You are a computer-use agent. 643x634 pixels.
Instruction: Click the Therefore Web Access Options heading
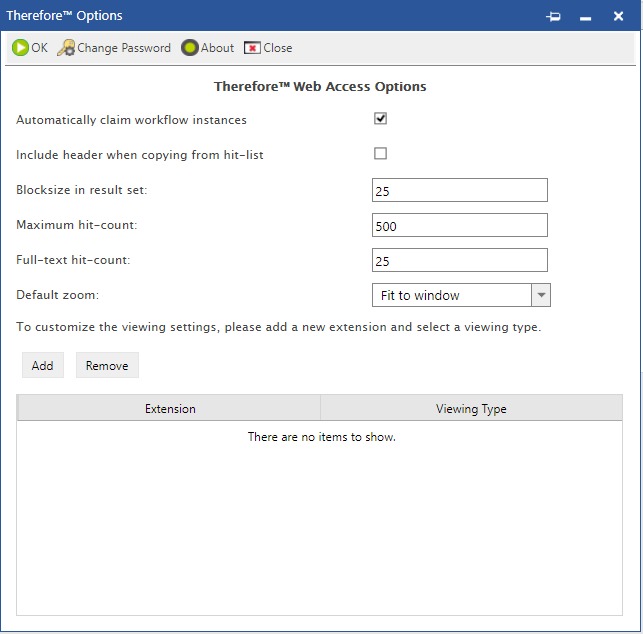[x=320, y=87]
